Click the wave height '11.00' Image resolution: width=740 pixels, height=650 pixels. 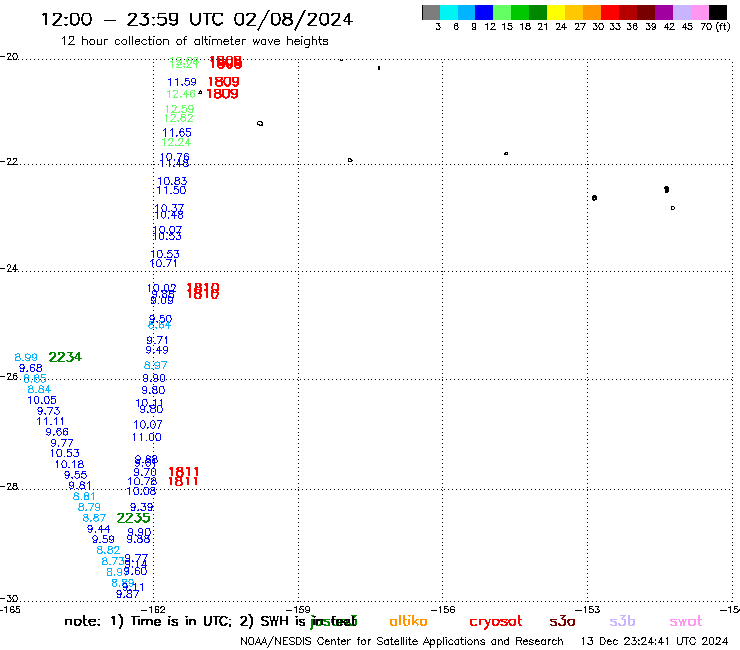pyautogui.click(x=146, y=438)
